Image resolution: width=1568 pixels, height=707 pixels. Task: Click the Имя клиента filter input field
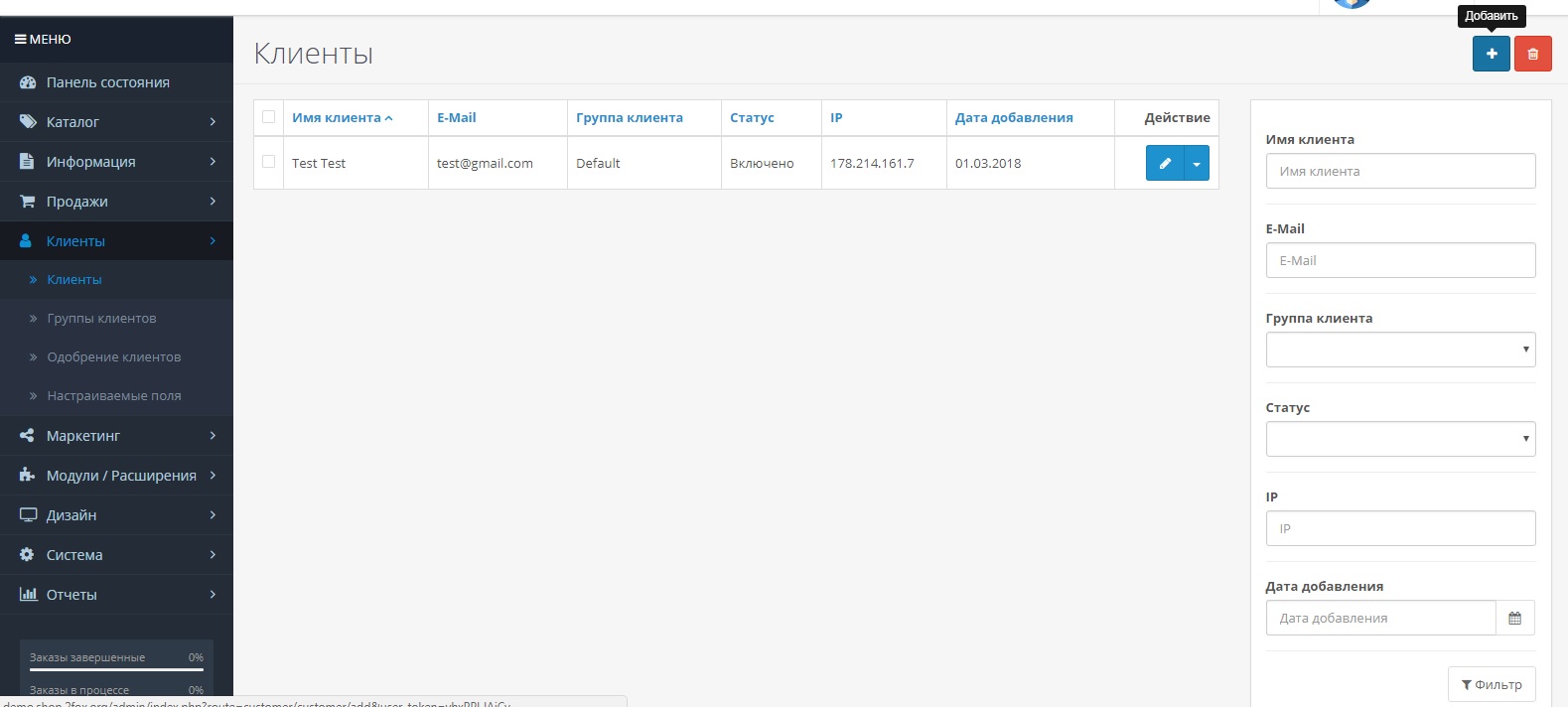[x=1400, y=171]
